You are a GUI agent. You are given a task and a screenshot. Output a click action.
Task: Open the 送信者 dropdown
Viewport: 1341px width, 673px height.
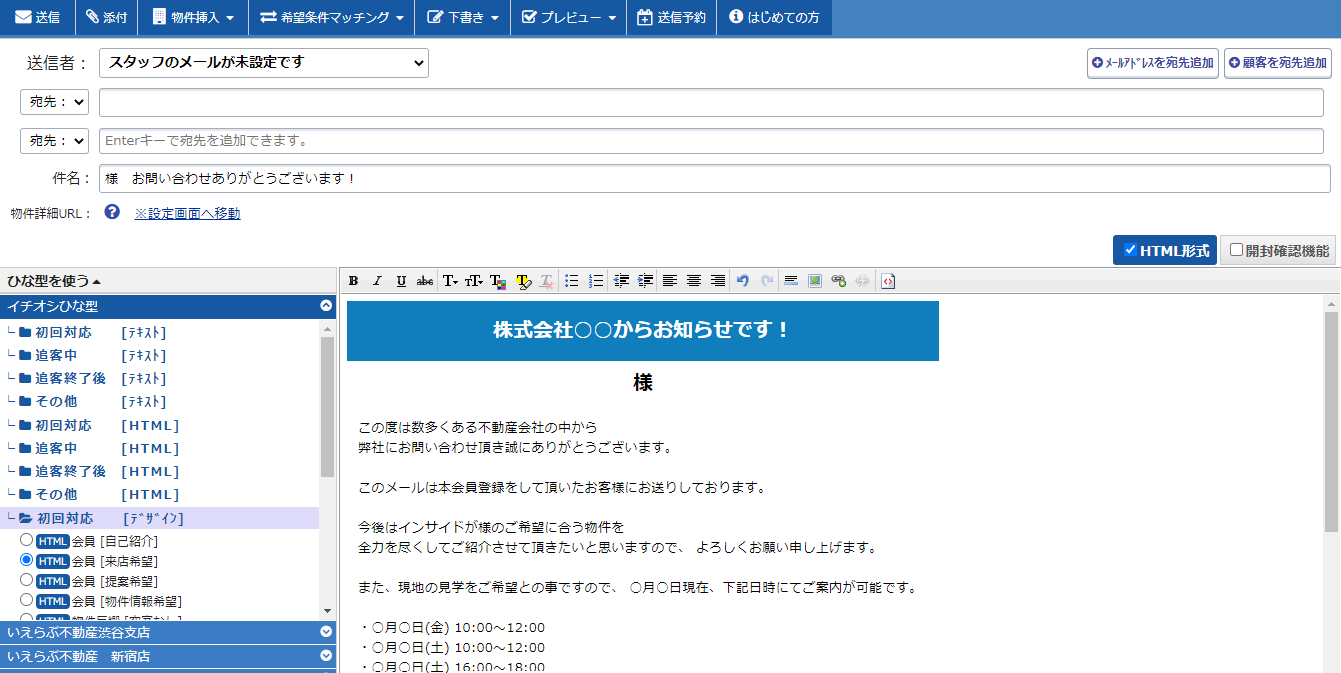click(264, 62)
